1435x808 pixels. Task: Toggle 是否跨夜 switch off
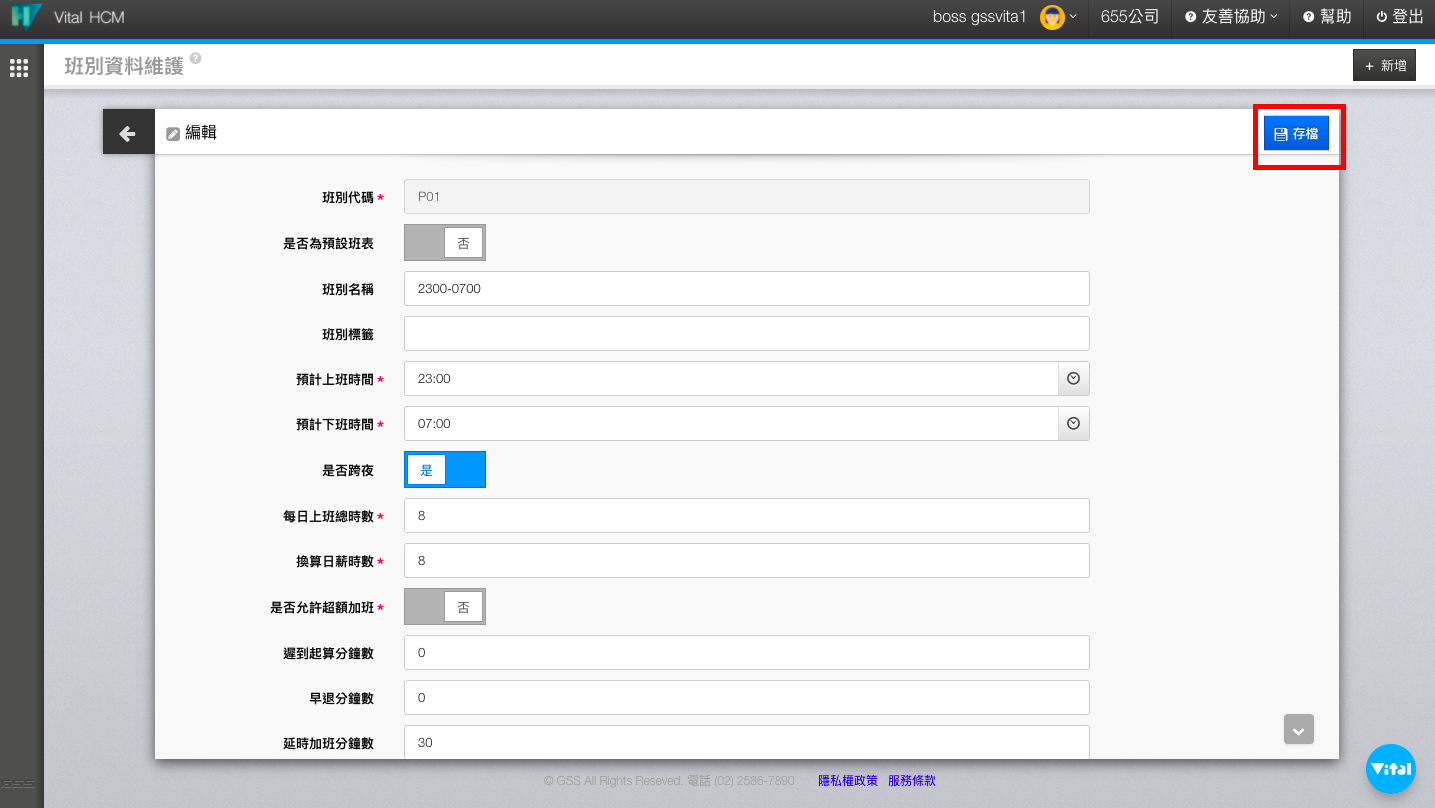coord(444,470)
